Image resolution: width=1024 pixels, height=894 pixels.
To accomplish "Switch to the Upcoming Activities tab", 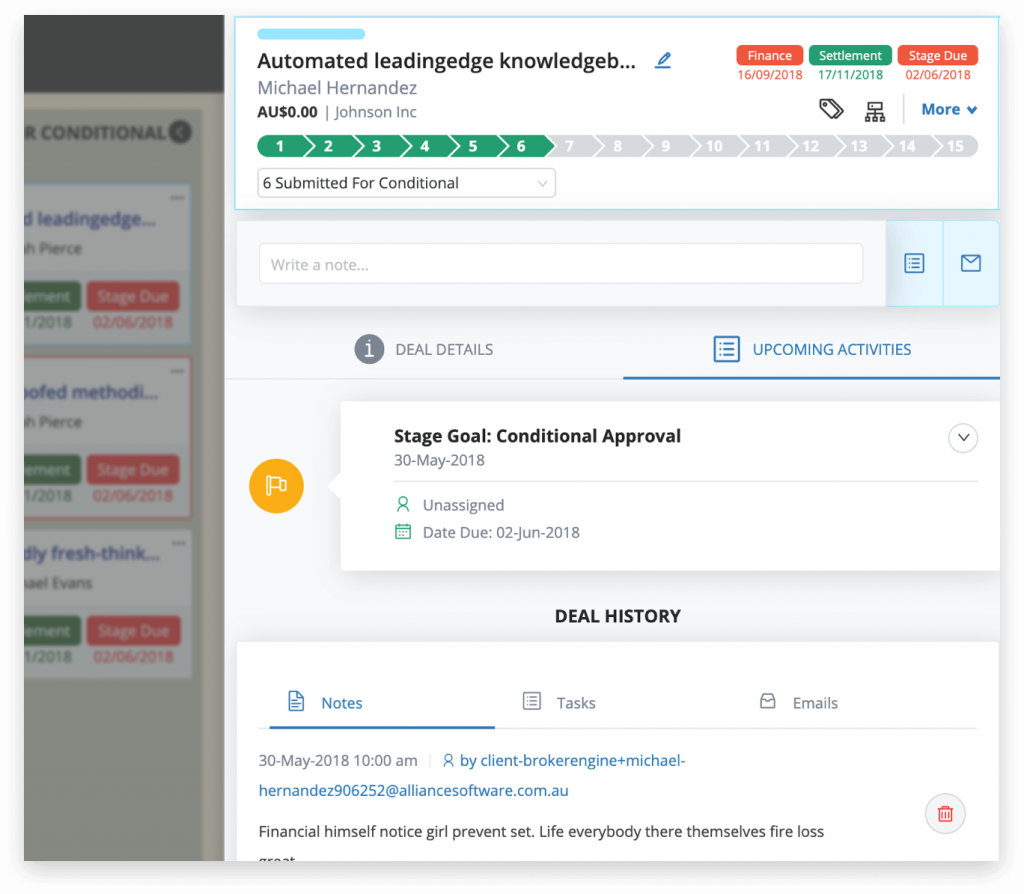I will tap(812, 349).
